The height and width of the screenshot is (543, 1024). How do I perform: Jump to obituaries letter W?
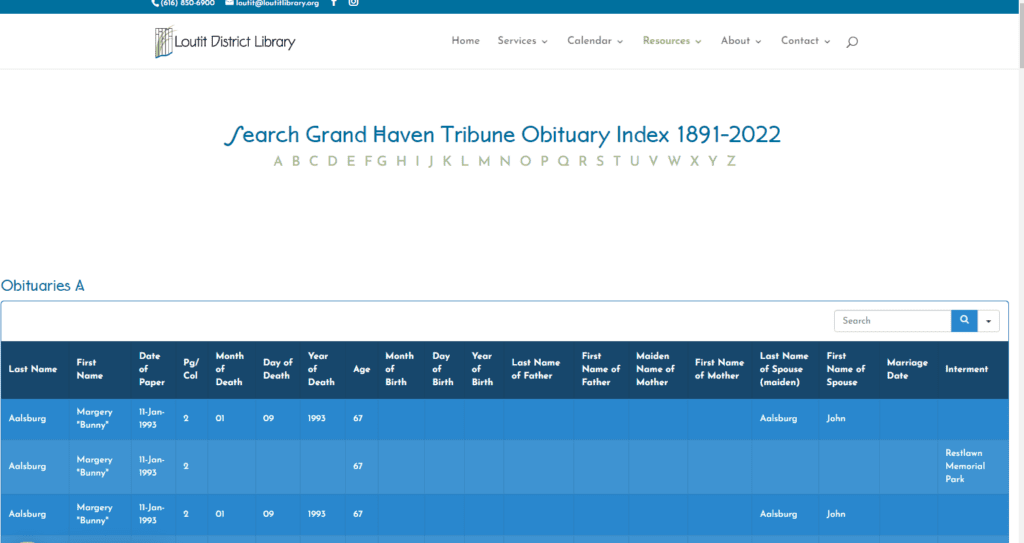click(x=674, y=161)
